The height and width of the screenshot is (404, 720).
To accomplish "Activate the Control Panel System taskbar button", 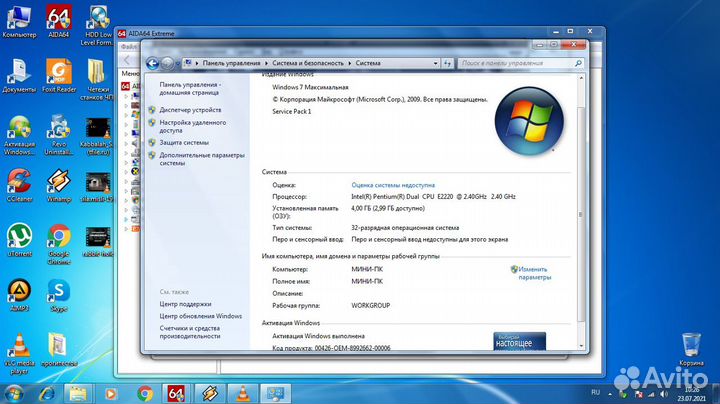I will (276, 394).
